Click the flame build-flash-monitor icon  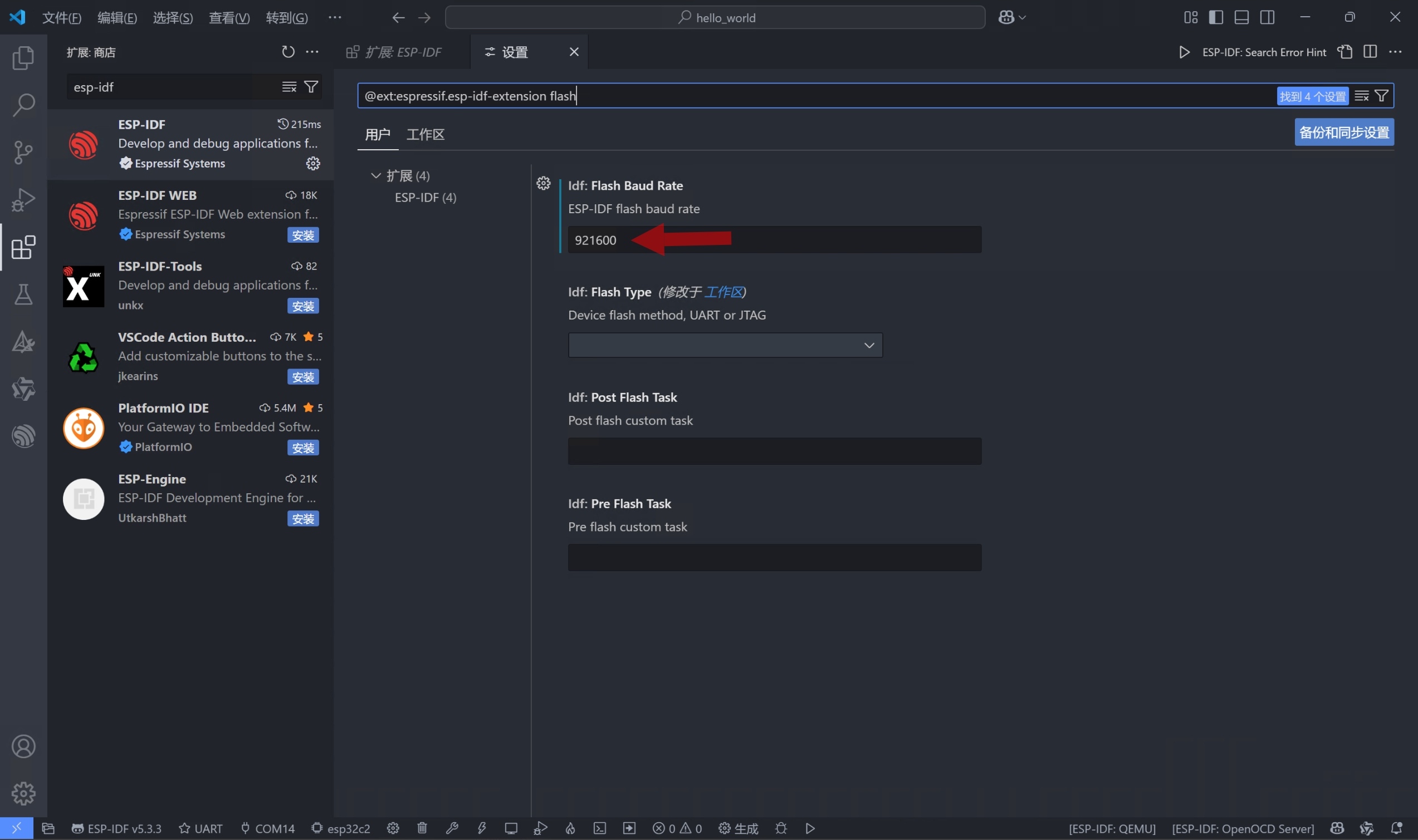[570, 828]
